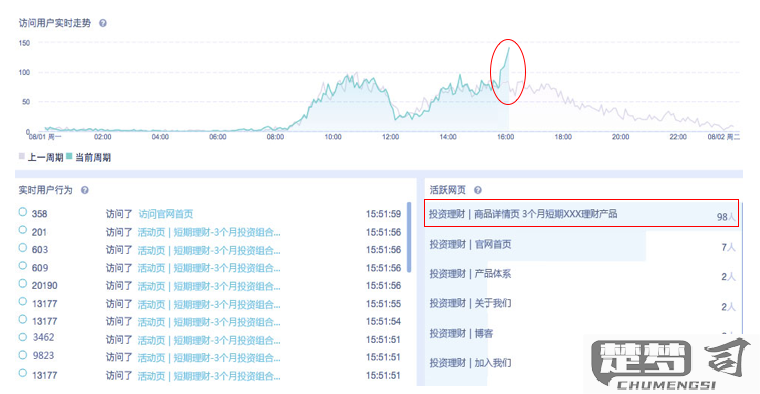Click user ID 609
The width and height of the screenshot is (760, 394).
40,268
